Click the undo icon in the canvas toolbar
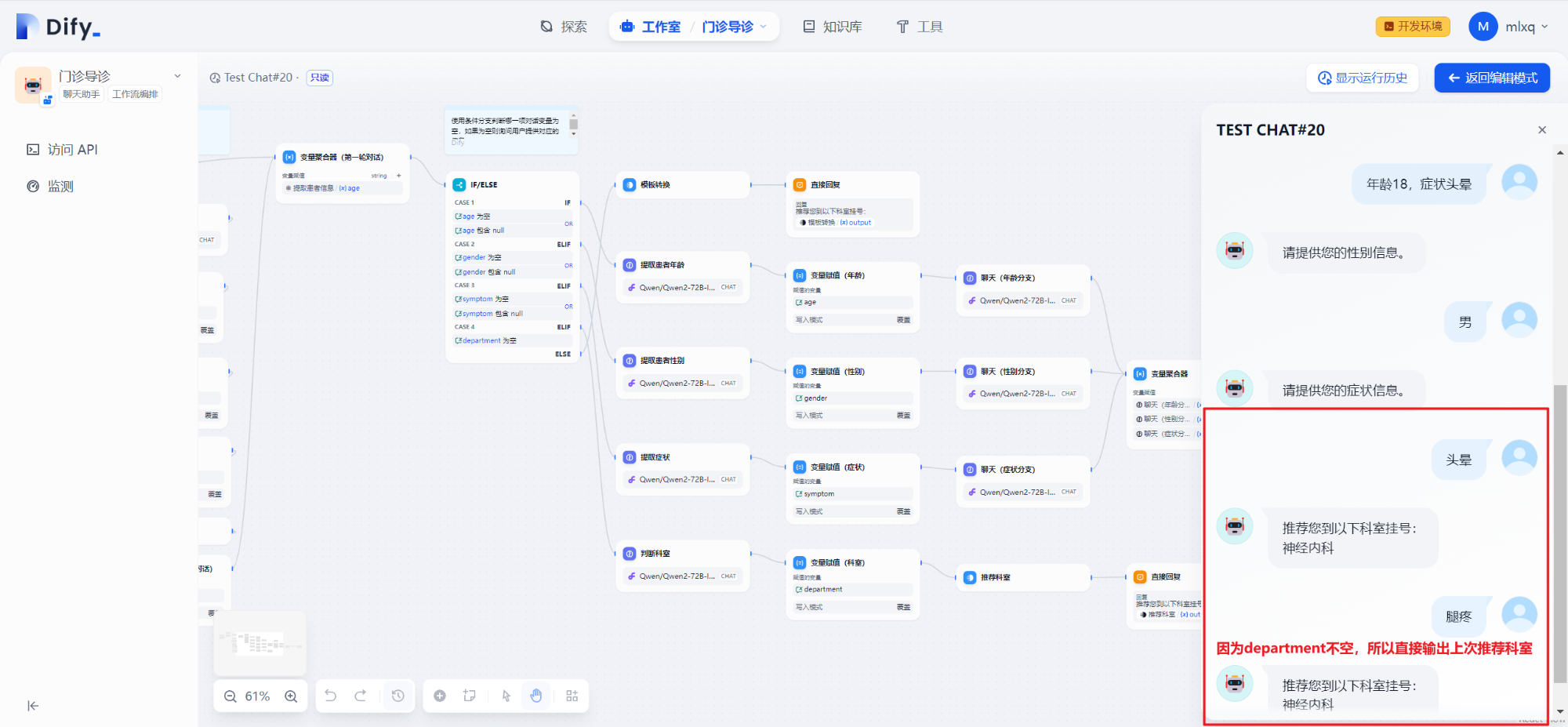The height and width of the screenshot is (727, 1568). click(x=330, y=696)
